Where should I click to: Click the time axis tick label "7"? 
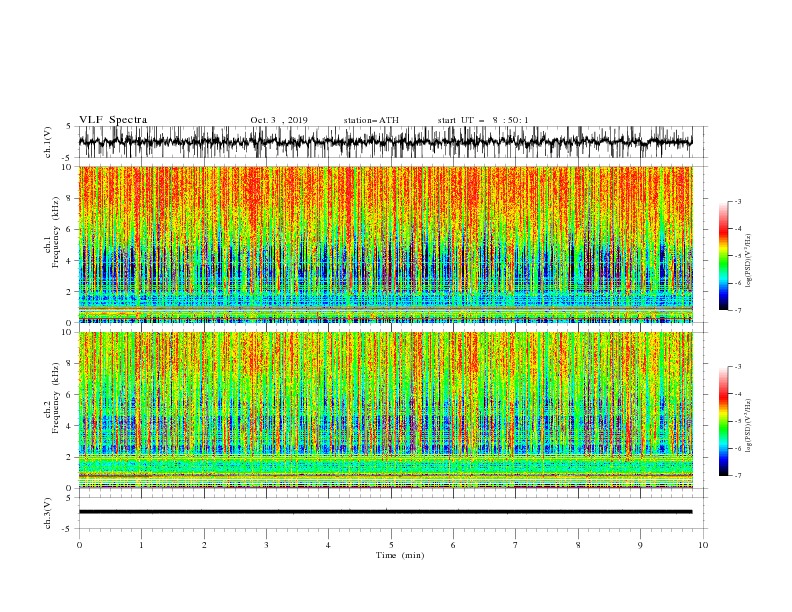click(516, 545)
